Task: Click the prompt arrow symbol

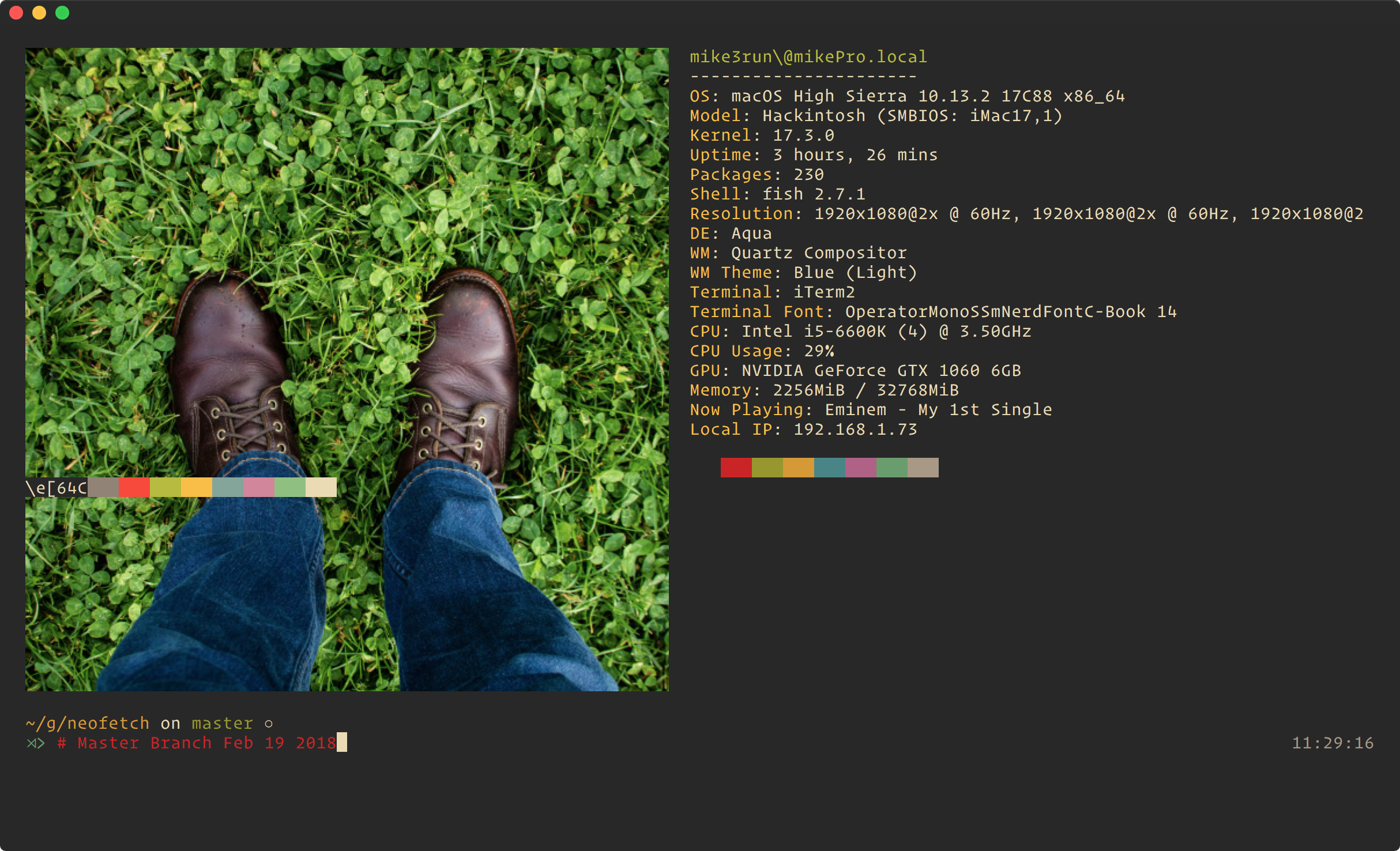Action: point(36,743)
